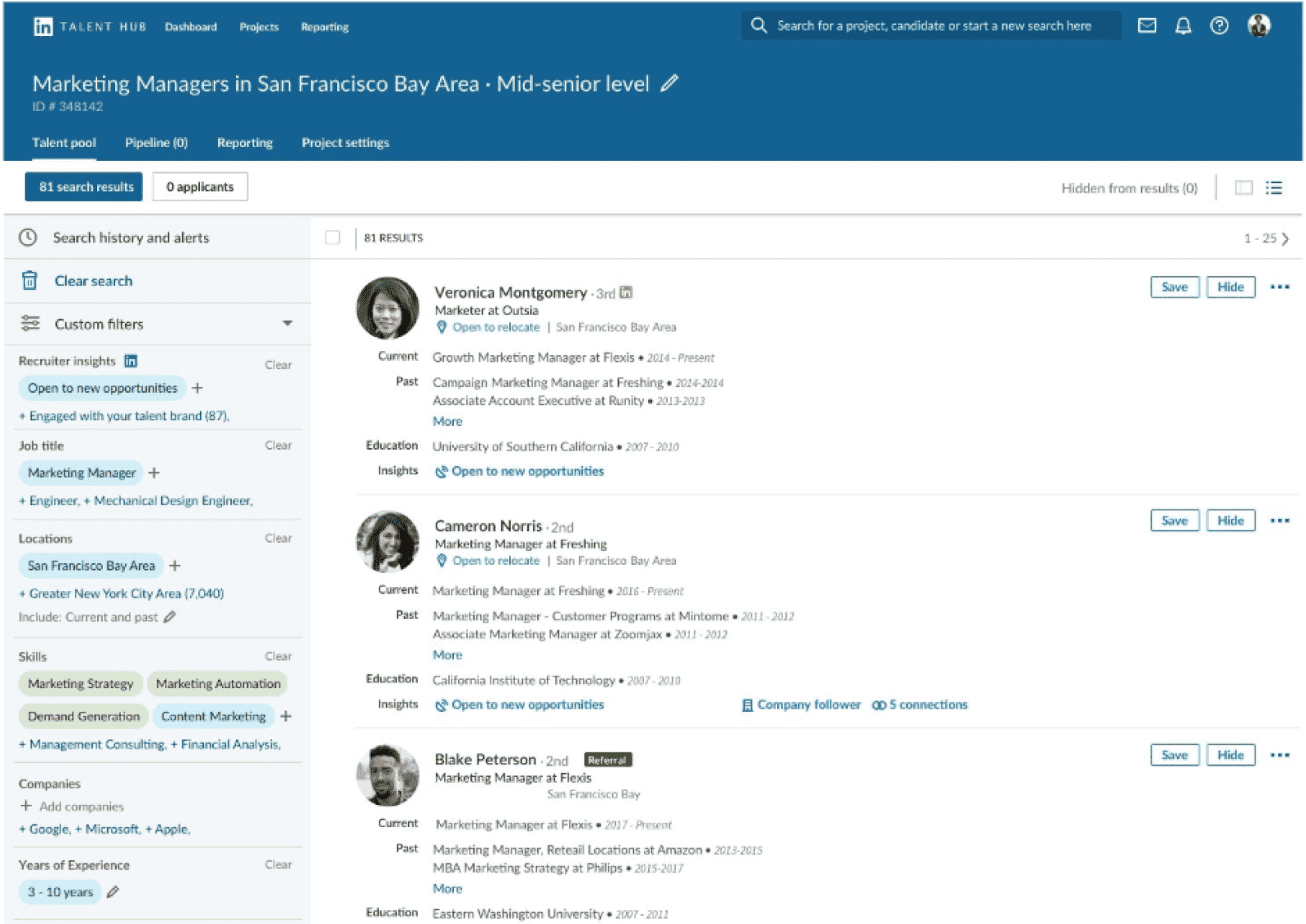This screenshot has width=1306, height=924.
Task: Add Greater New York City Area suggestion
Action: [121, 593]
